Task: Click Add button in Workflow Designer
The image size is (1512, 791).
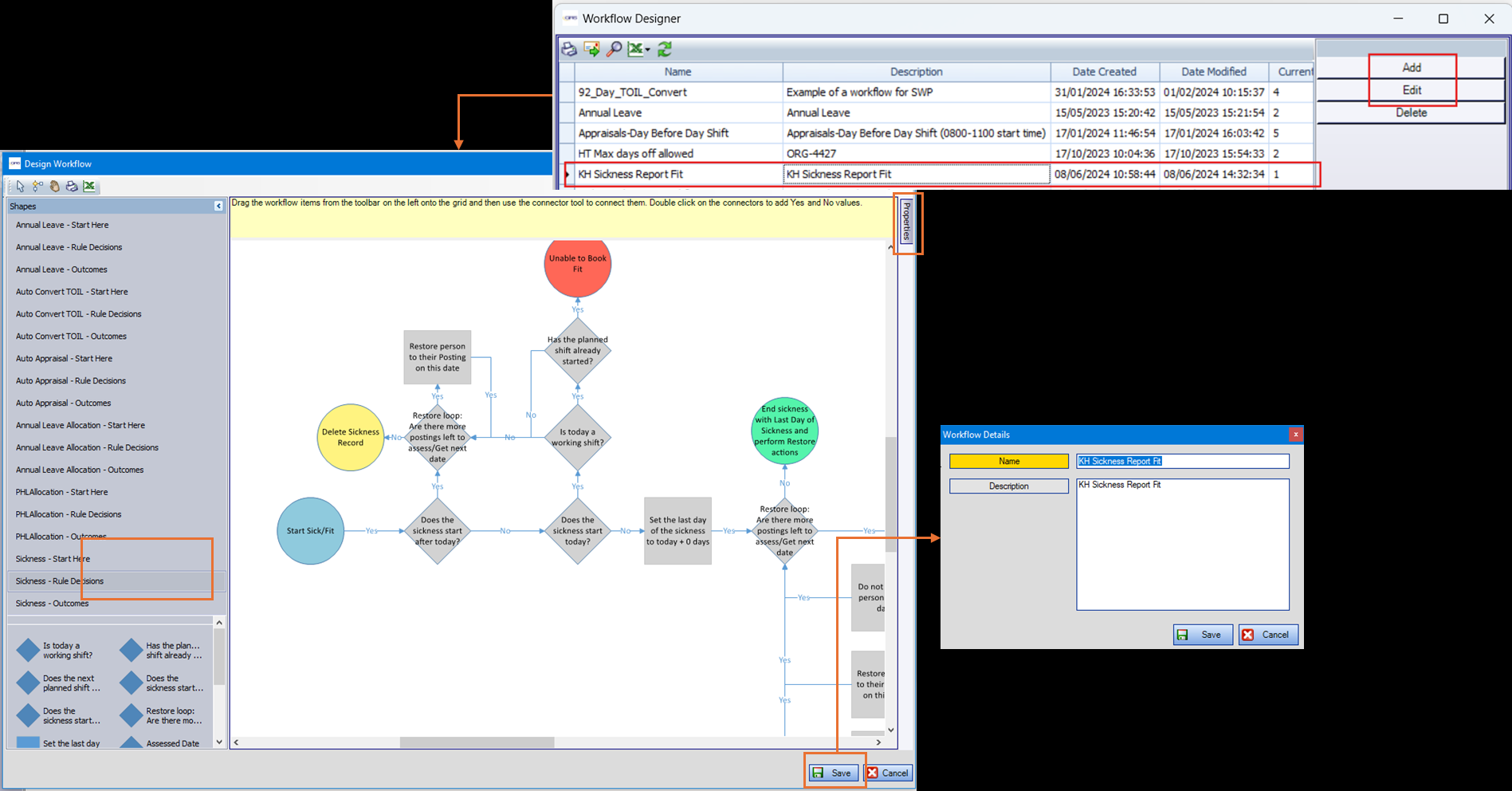Action: [1411, 68]
